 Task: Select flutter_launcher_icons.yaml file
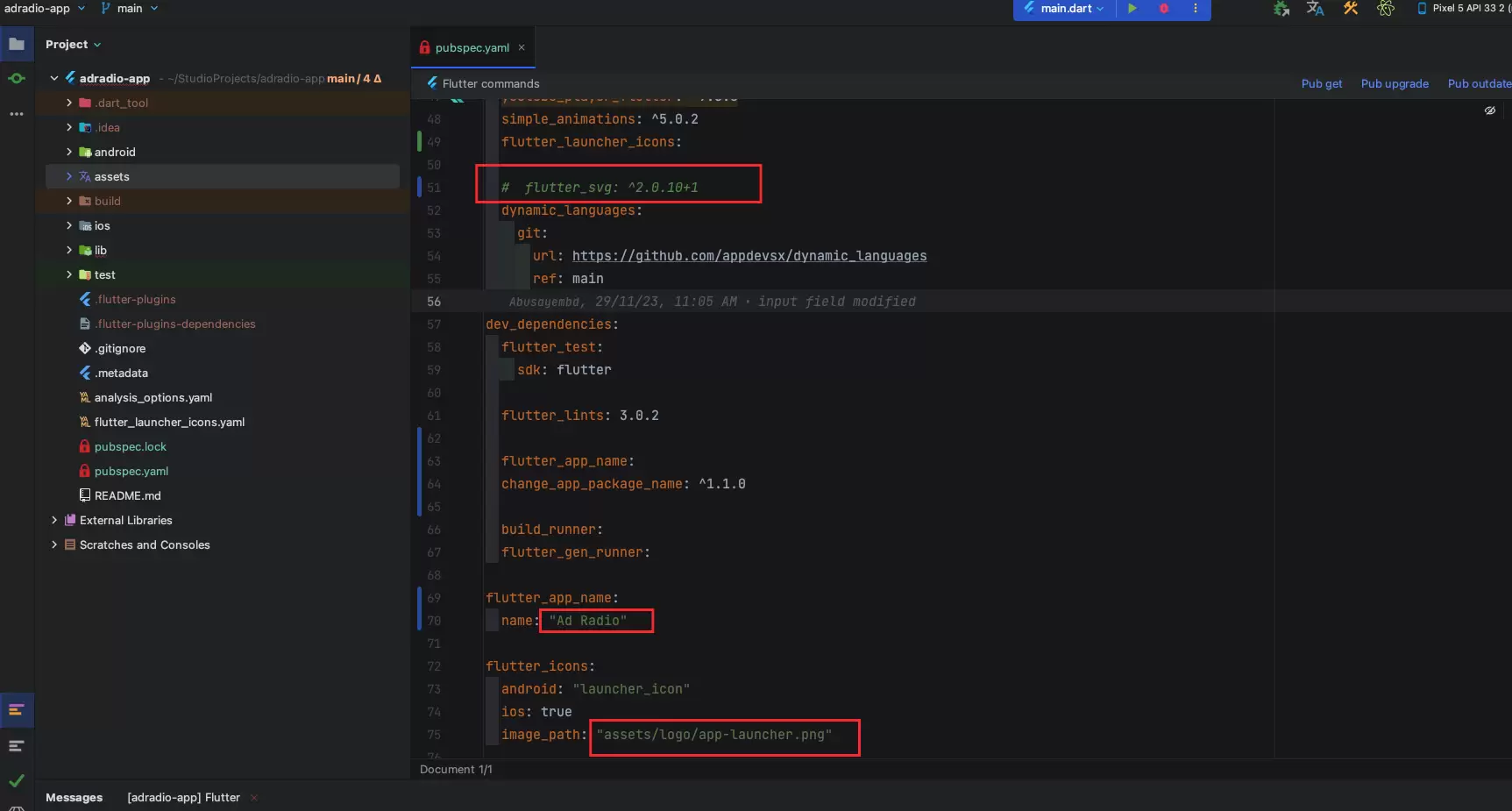tap(169, 422)
